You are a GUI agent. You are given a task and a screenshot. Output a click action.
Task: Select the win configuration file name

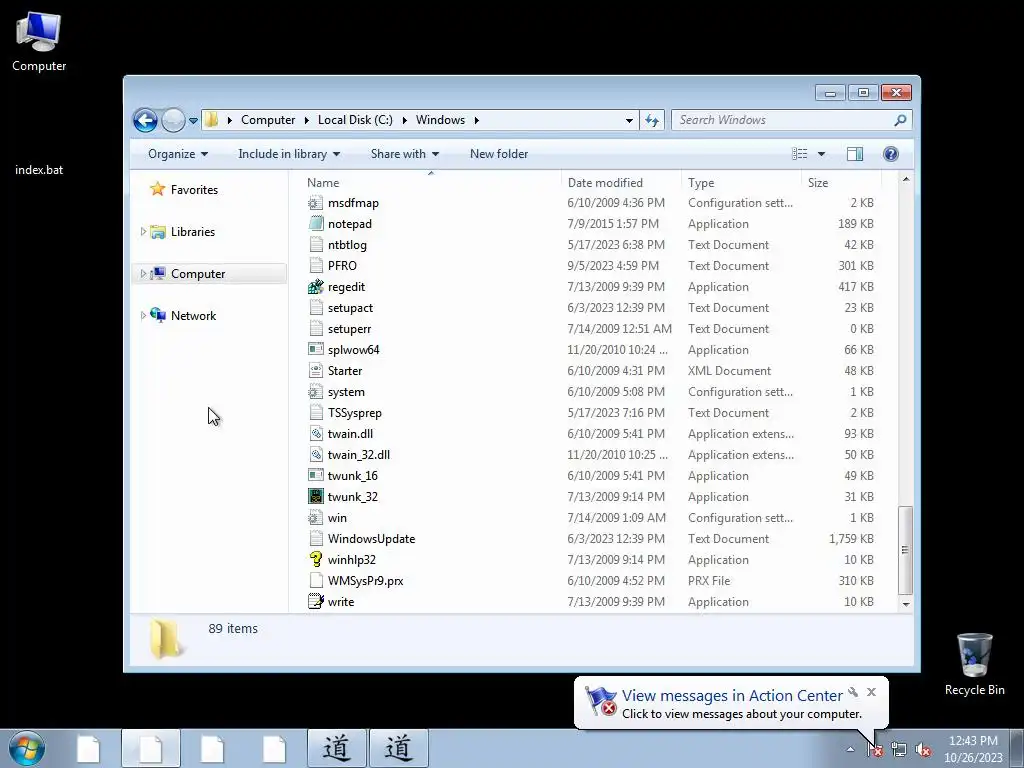click(337, 518)
